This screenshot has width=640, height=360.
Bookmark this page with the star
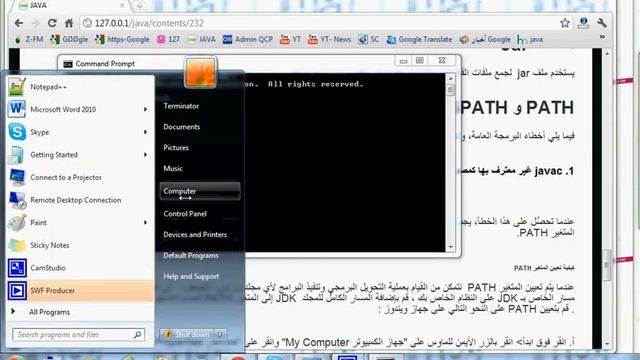[x=565, y=23]
